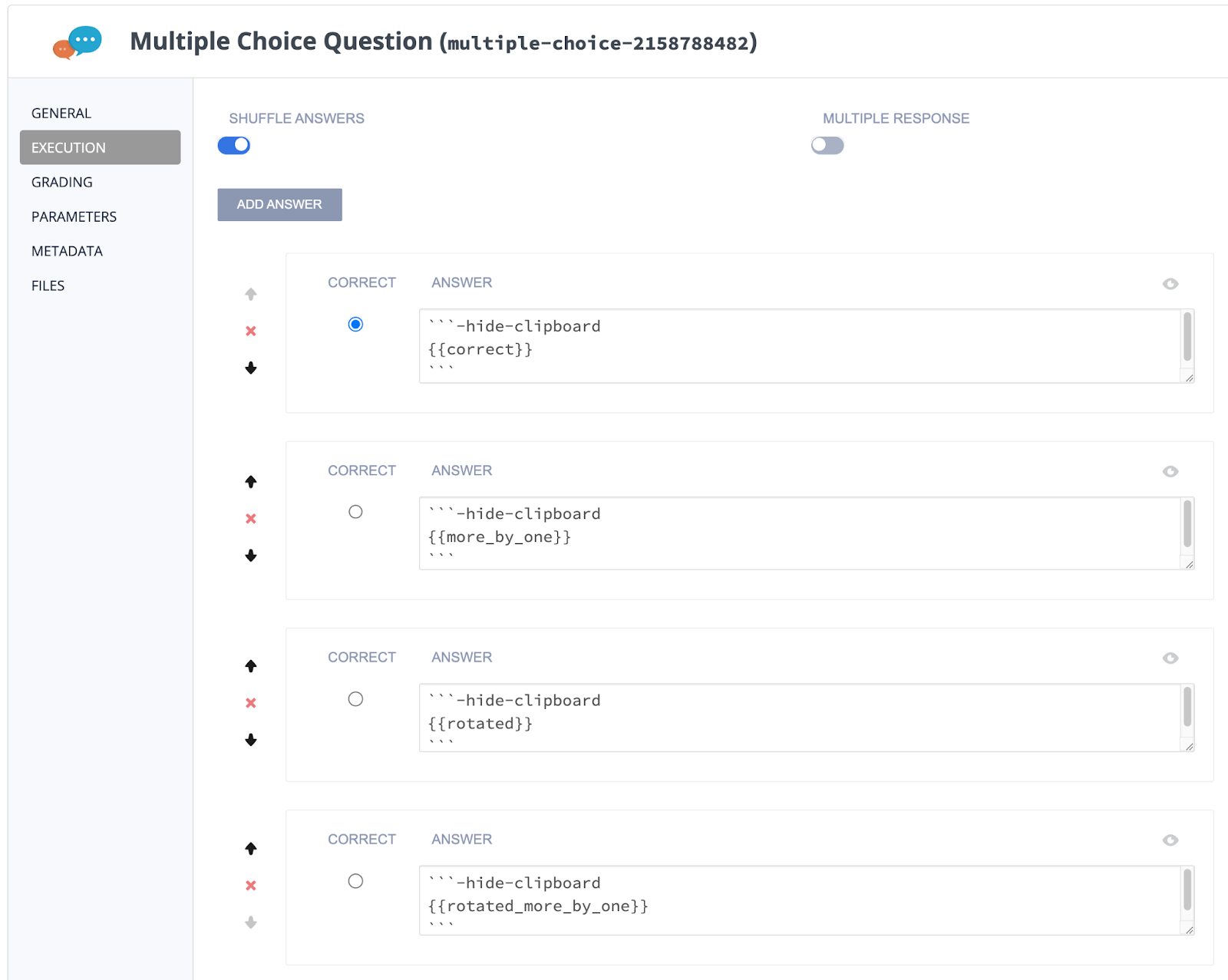The height and width of the screenshot is (980, 1228).
Task: Switch to the Parameters section
Action: pos(74,216)
